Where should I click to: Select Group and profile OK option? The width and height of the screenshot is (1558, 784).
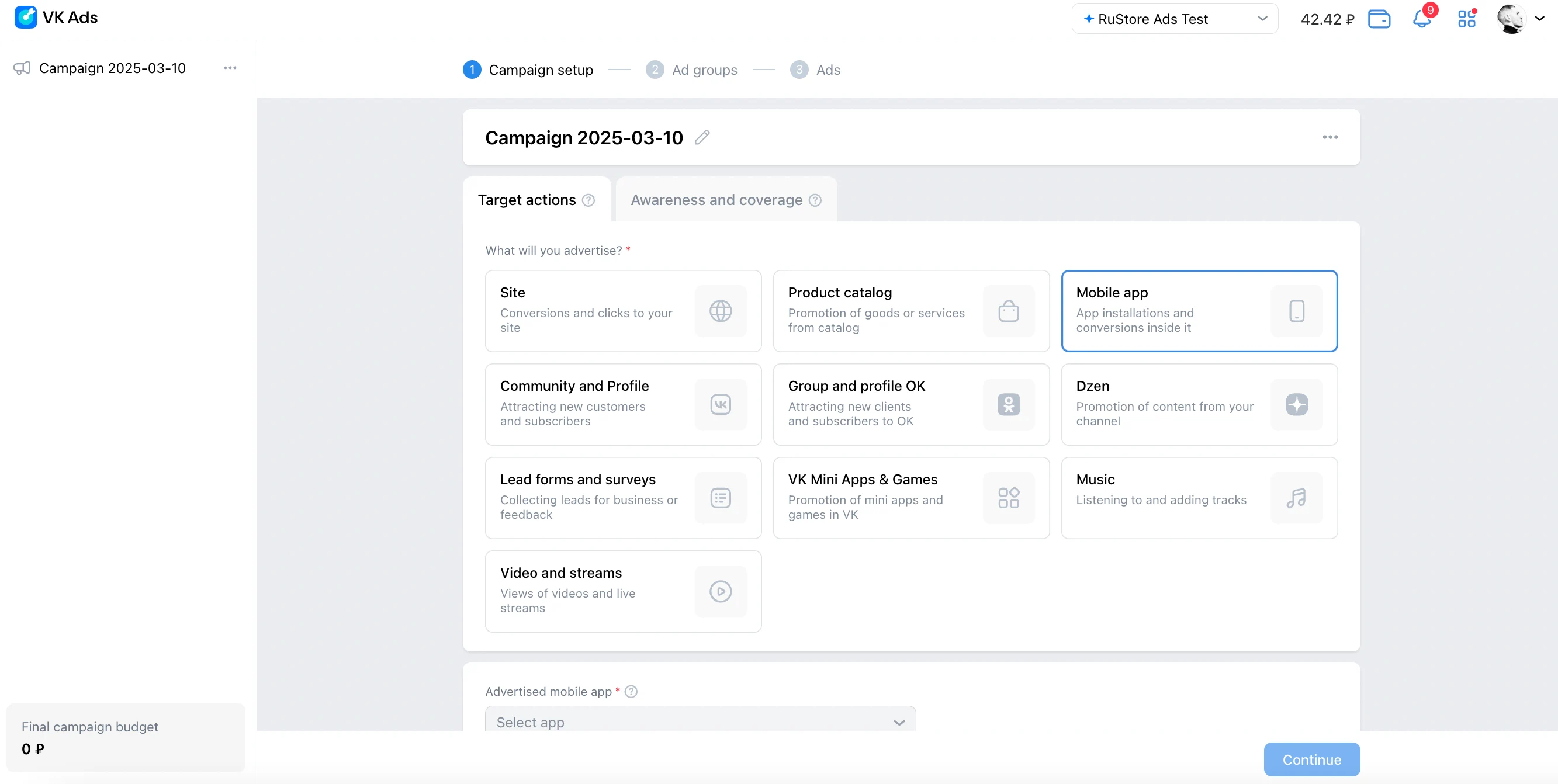[911, 404]
